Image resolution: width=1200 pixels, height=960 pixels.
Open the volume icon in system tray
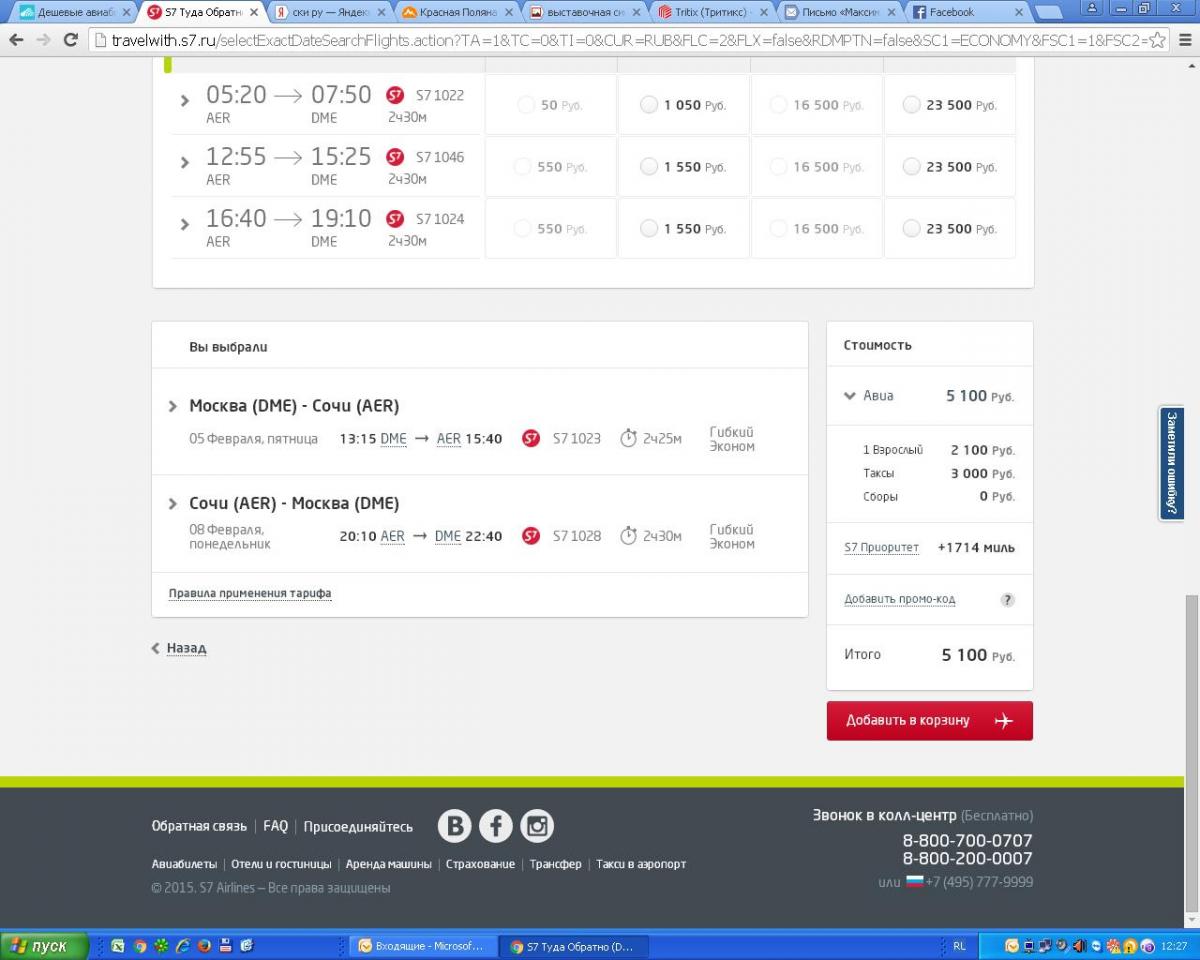tap(1080, 946)
